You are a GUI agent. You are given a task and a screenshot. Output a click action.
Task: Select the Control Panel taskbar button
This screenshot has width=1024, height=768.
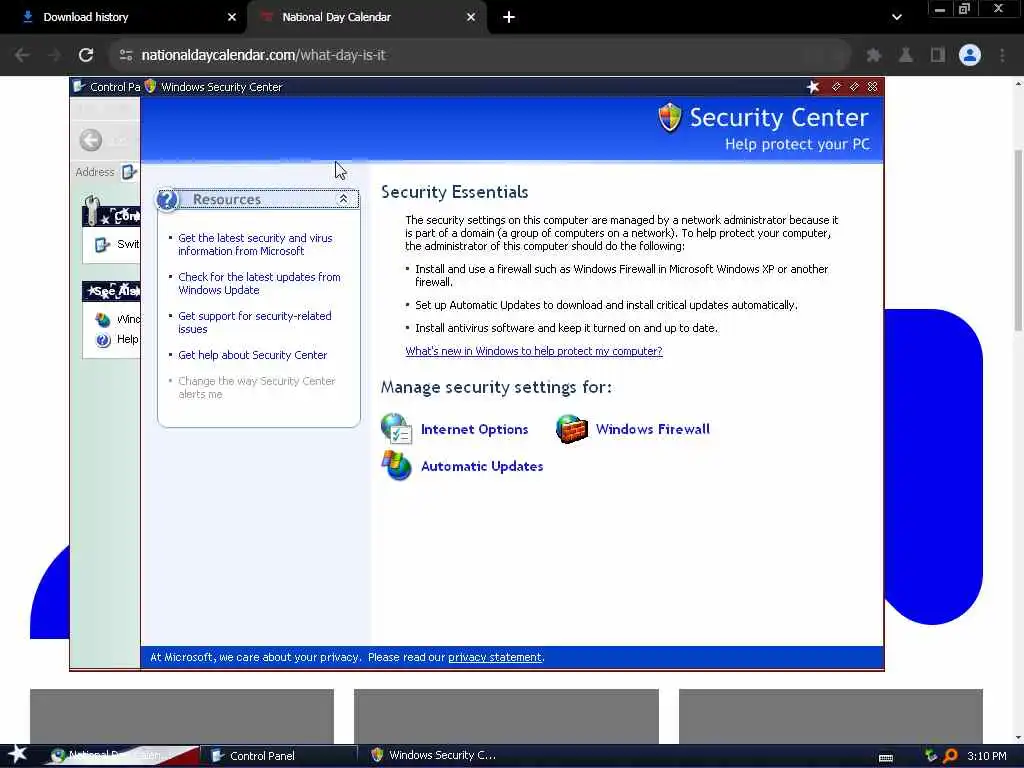point(278,756)
